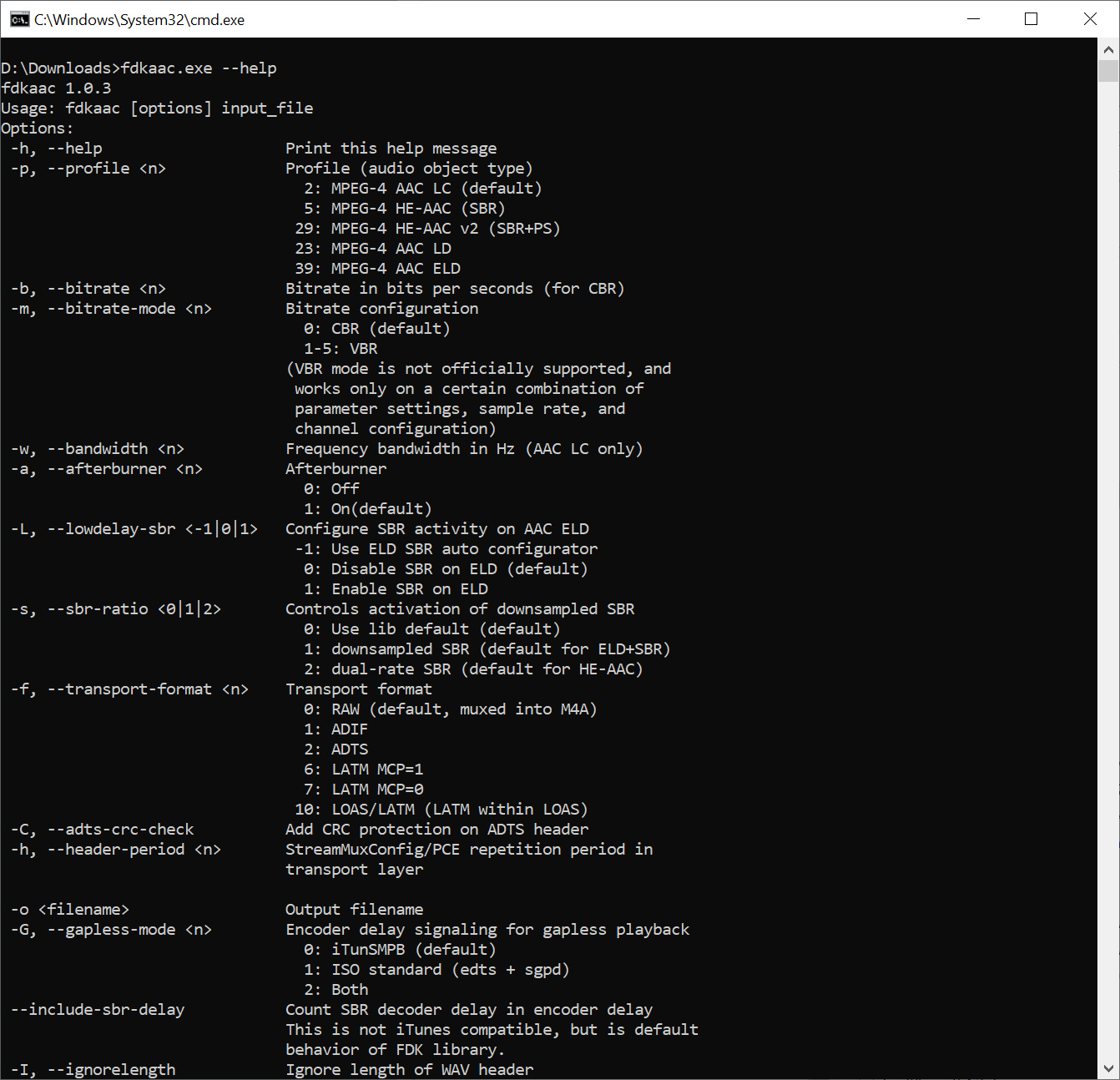Click the '7: LATM MCP=0' line
The height and width of the screenshot is (1080, 1120).
[363, 790]
